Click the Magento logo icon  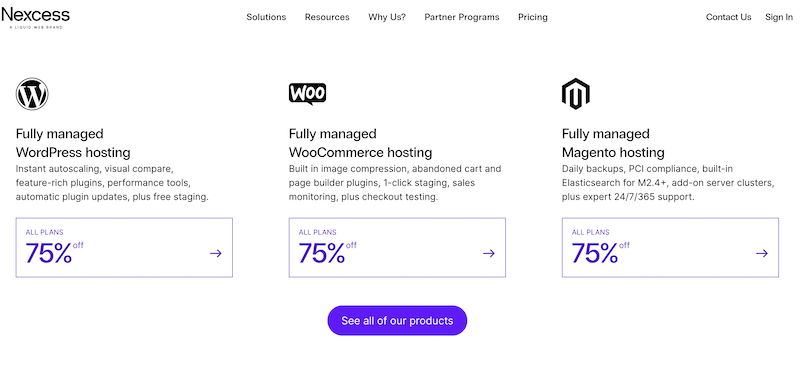[x=576, y=94]
